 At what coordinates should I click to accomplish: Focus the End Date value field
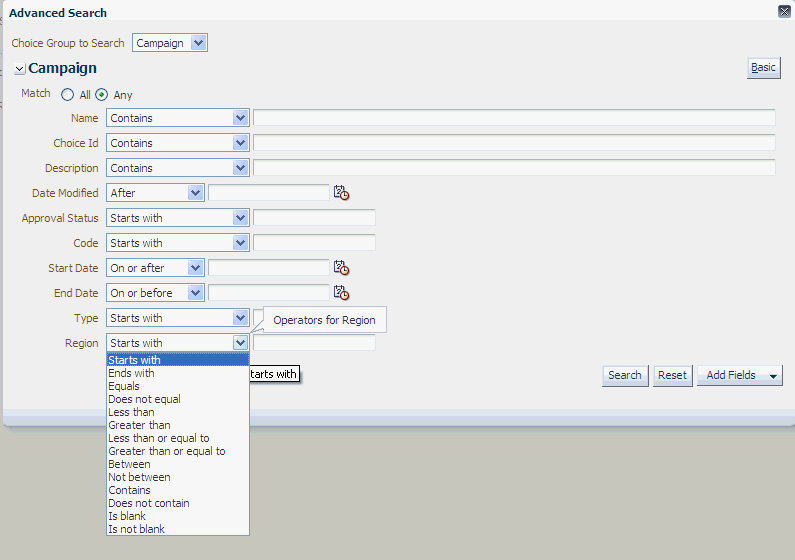click(269, 292)
